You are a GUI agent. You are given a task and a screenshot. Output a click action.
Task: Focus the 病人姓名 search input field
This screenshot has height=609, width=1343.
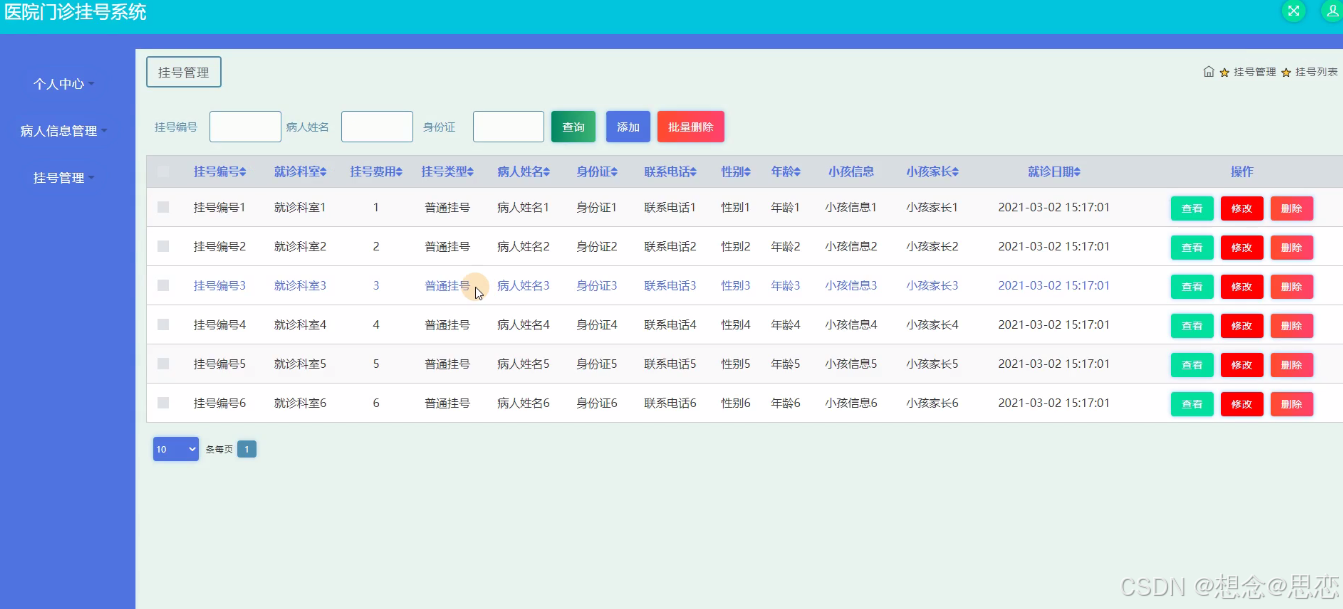[377, 127]
